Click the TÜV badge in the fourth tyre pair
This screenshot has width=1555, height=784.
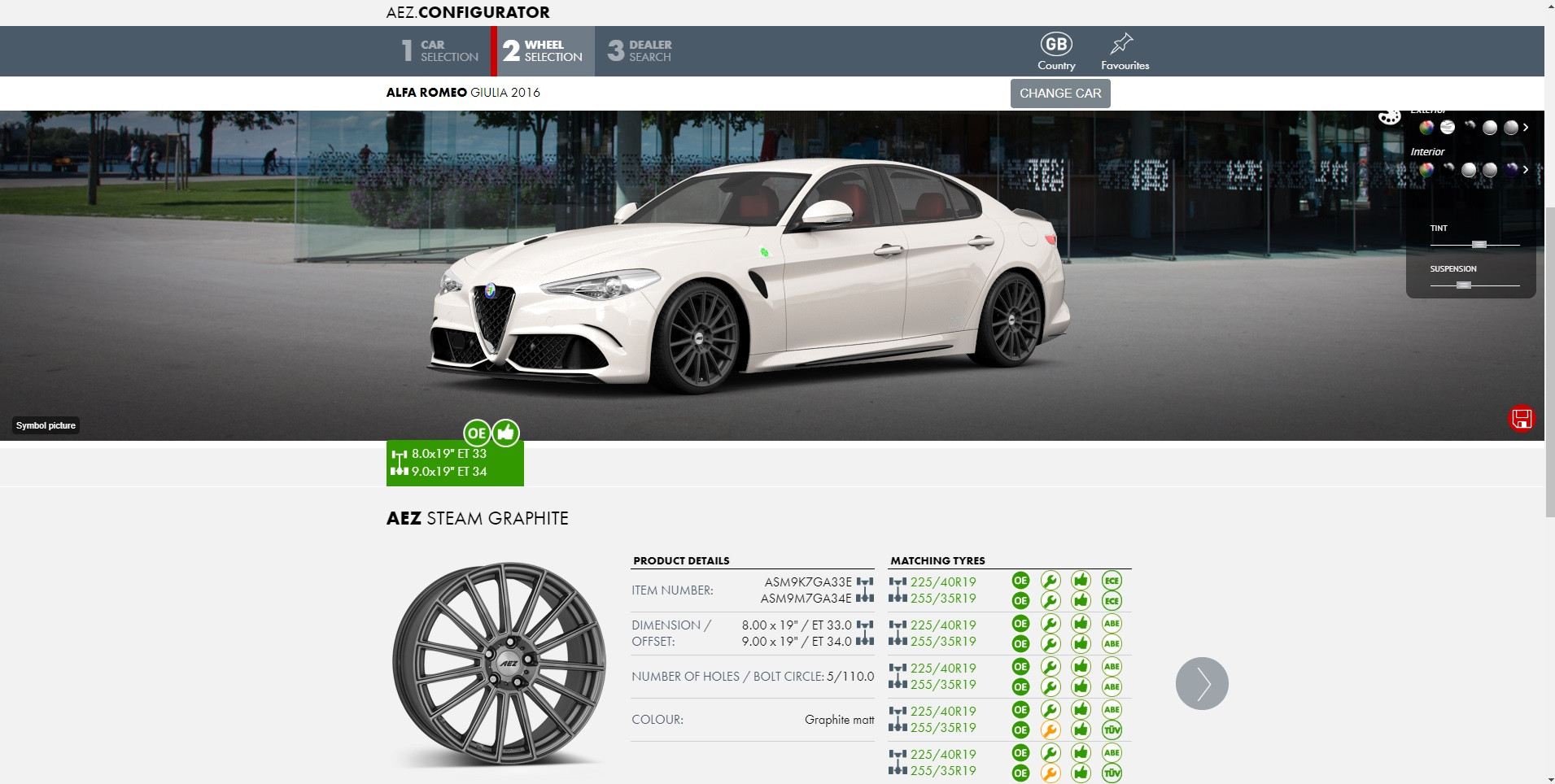click(x=1112, y=730)
